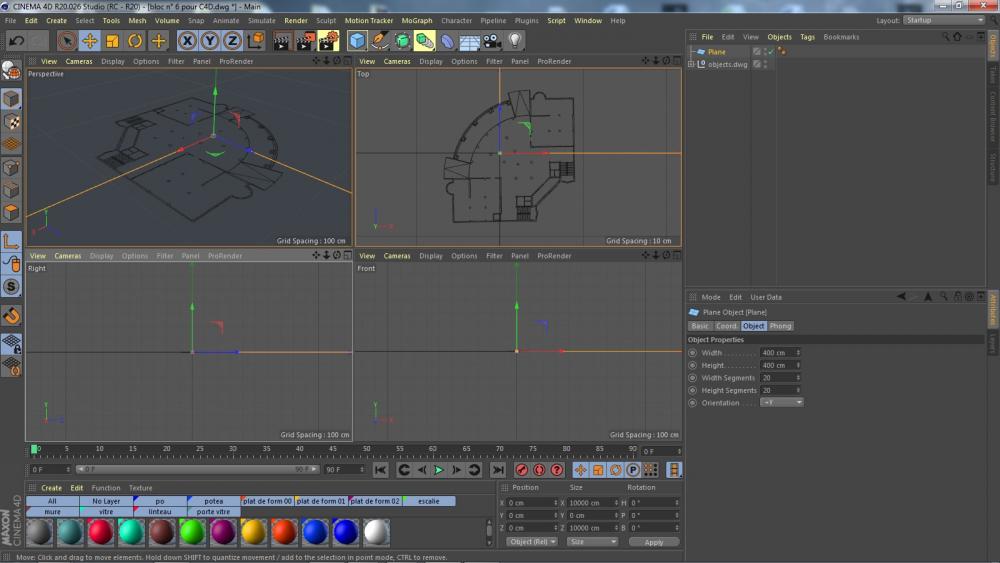Add a Light object using bulb icon

(x=515, y=41)
